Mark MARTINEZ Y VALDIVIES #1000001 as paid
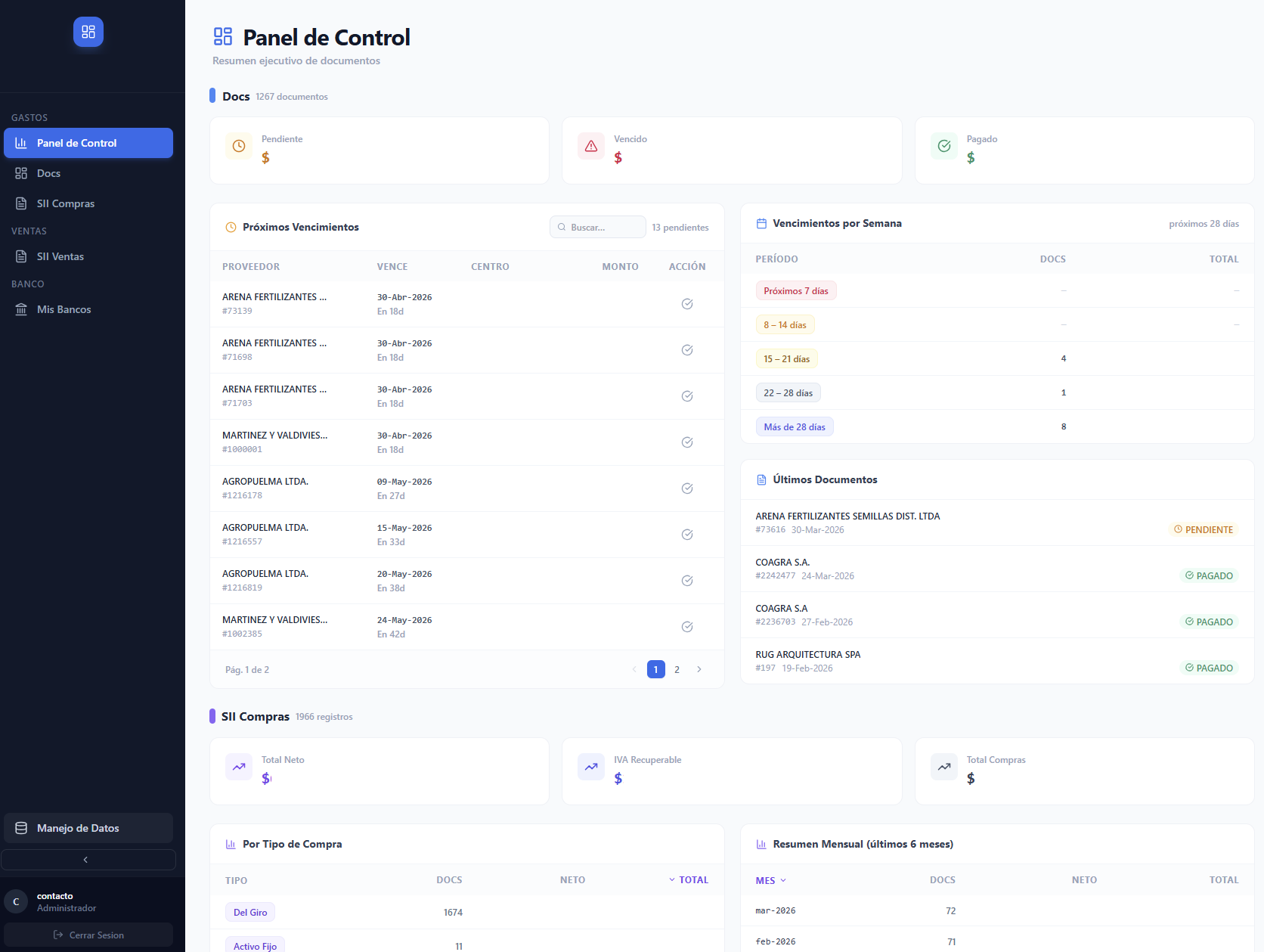The height and width of the screenshot is (952, 1264). pos(687,442)
